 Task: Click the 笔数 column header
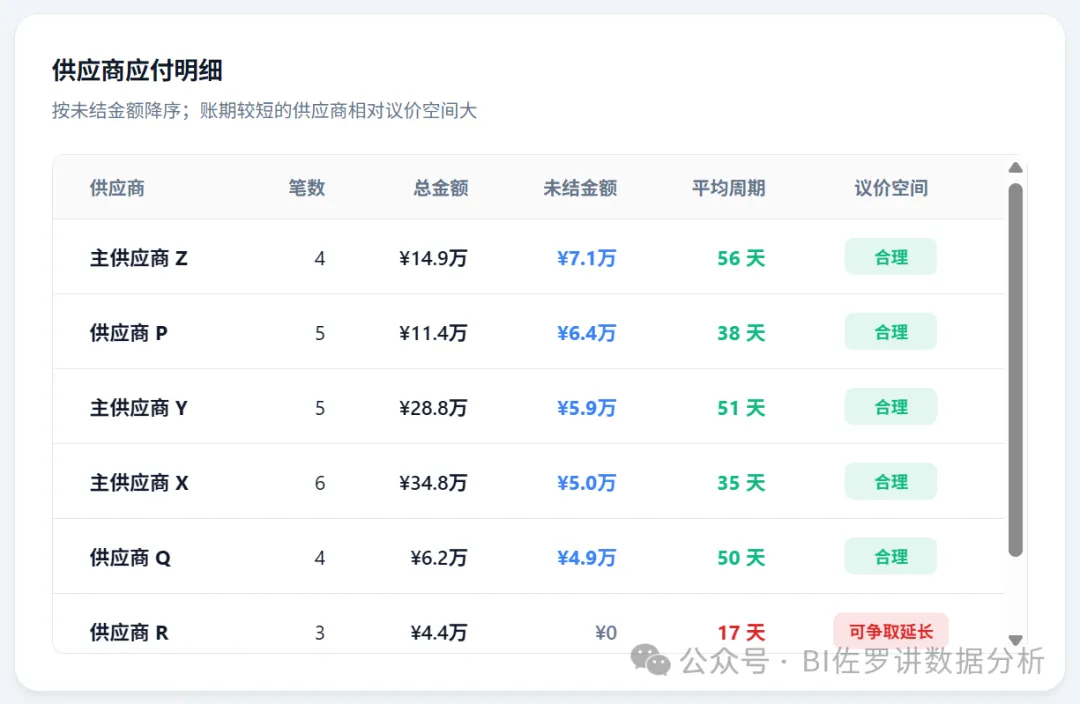(307, 188)
